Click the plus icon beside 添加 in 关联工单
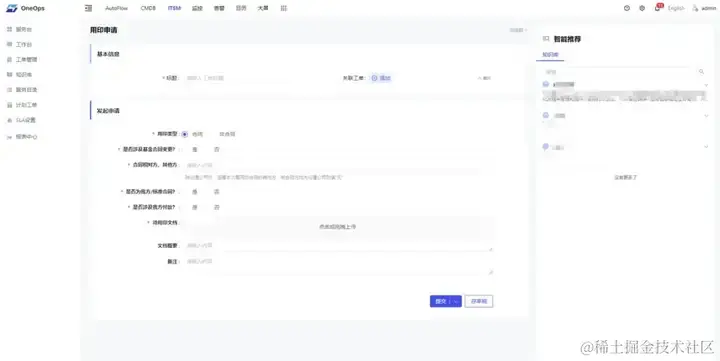 click(374, 78)
